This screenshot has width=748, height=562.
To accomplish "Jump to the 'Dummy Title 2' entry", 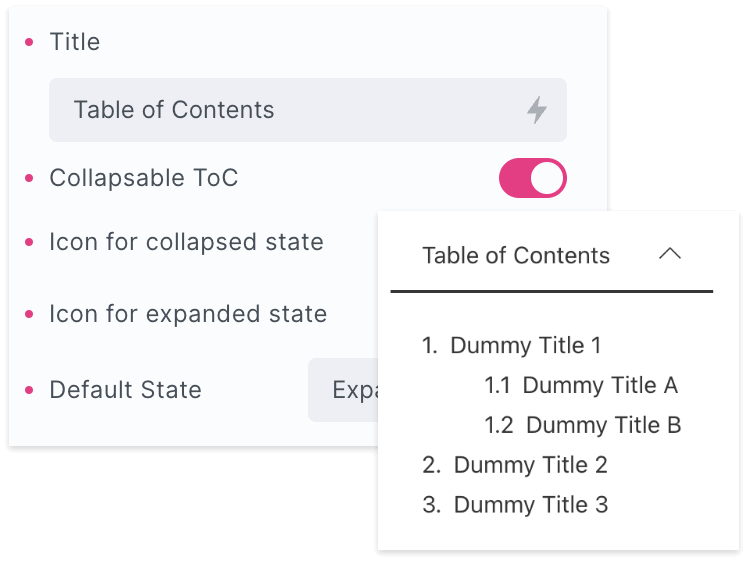I will point(530,466).
